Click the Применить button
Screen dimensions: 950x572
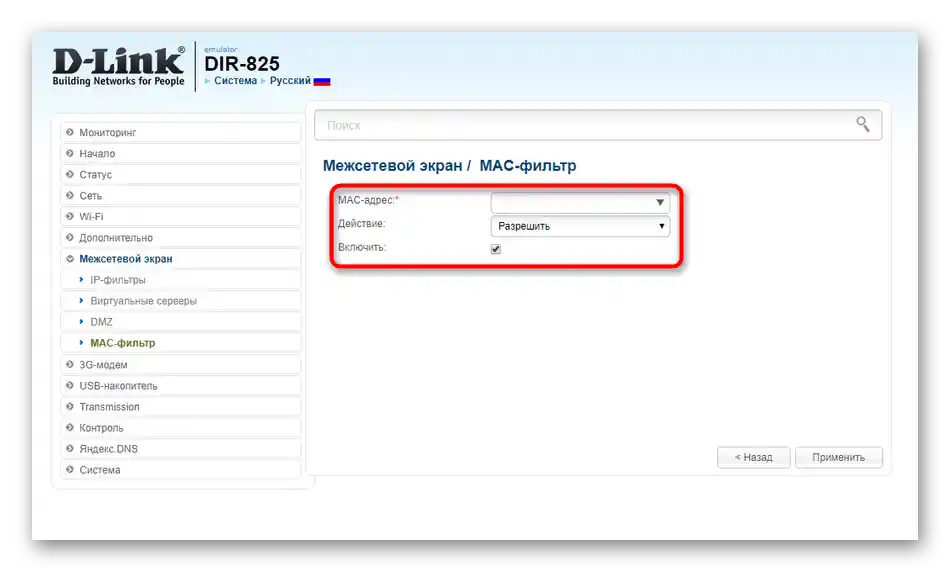coord(839,457)
